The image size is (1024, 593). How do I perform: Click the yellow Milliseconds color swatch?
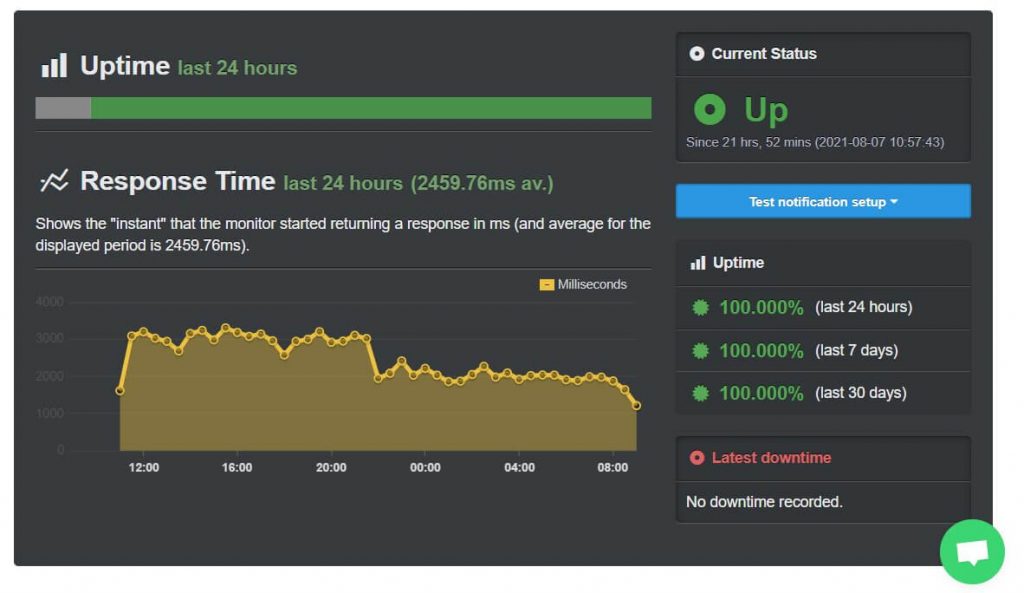coord(546,284)
